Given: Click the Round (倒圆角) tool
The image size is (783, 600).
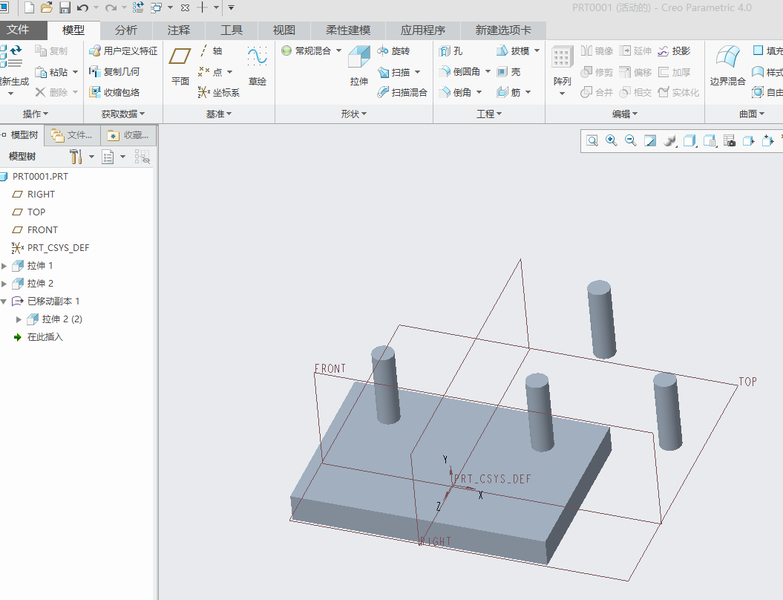Looking at the screenshot, I should (x=460, y=72).
